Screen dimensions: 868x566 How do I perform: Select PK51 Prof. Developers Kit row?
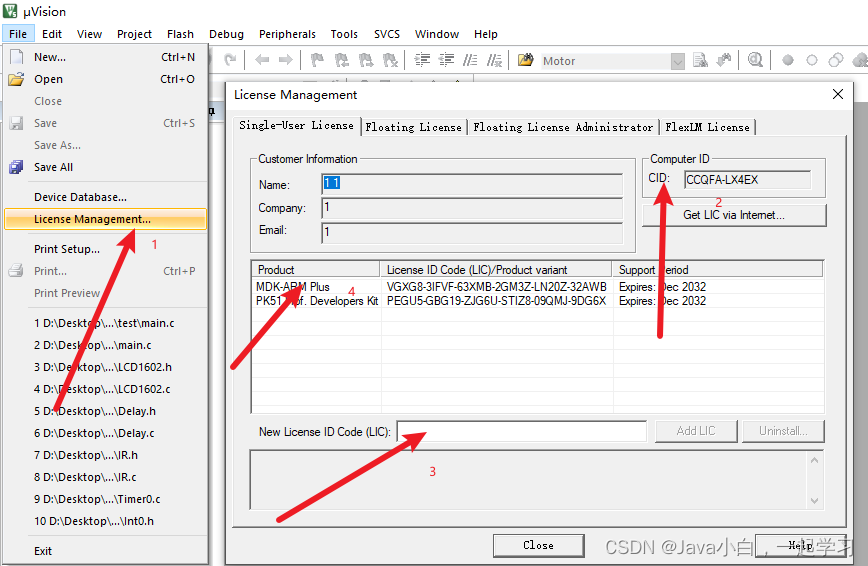click(538, 301)
